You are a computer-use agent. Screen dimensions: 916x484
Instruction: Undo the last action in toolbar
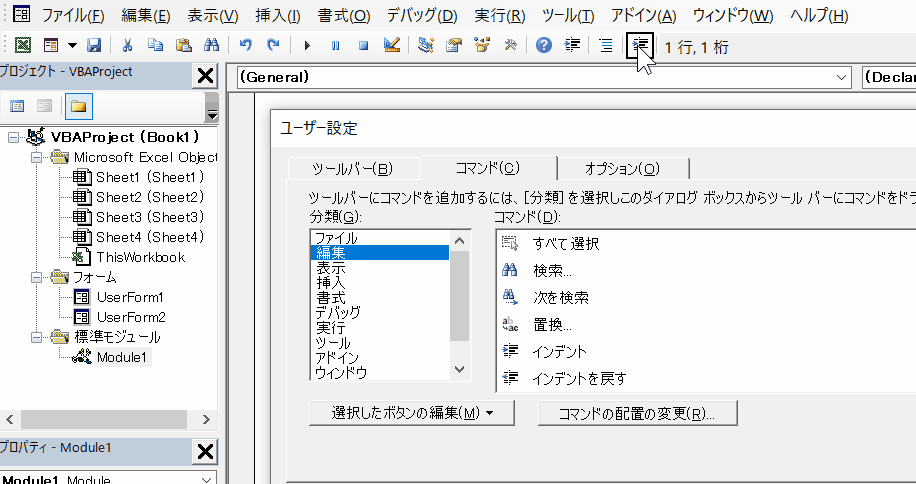click(x=245, y=45)
